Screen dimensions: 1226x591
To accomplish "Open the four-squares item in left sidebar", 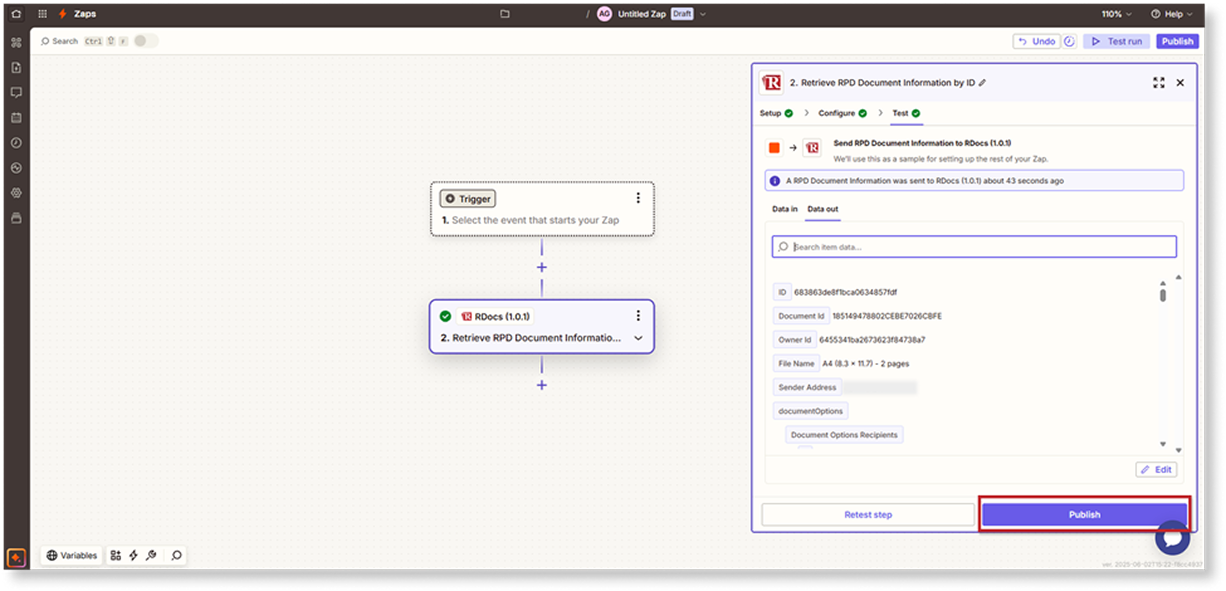I will [x=16, y=42].
